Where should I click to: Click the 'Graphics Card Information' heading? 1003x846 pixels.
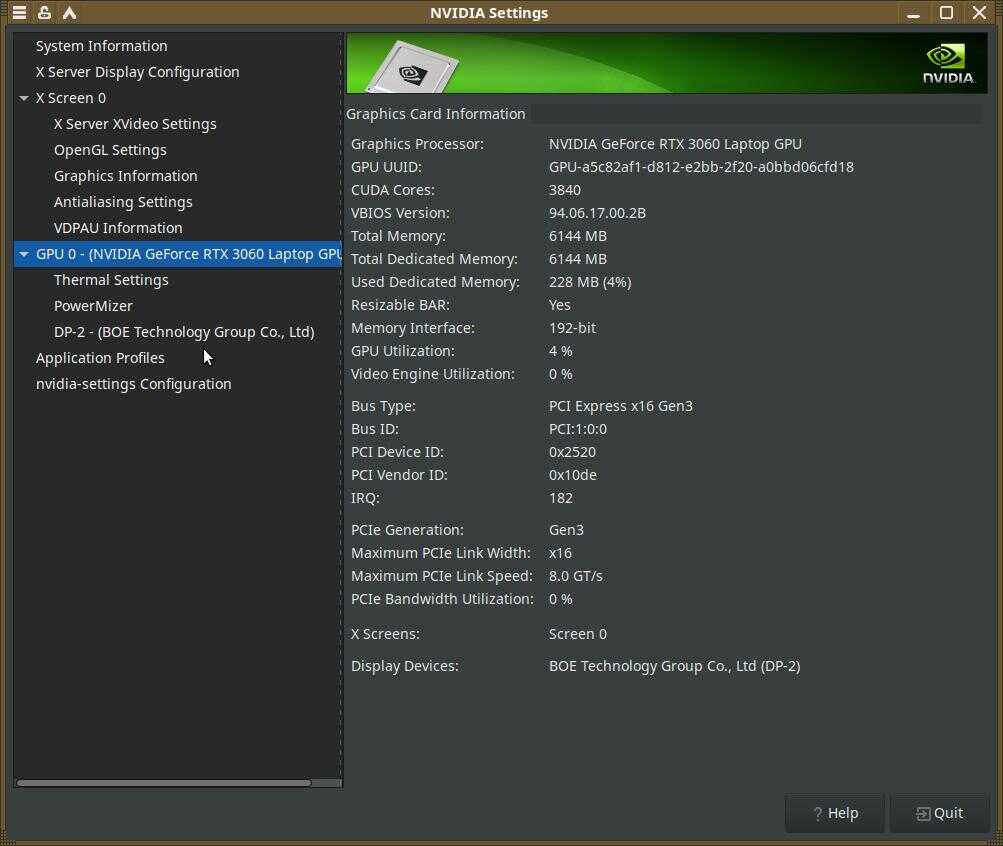436,114
